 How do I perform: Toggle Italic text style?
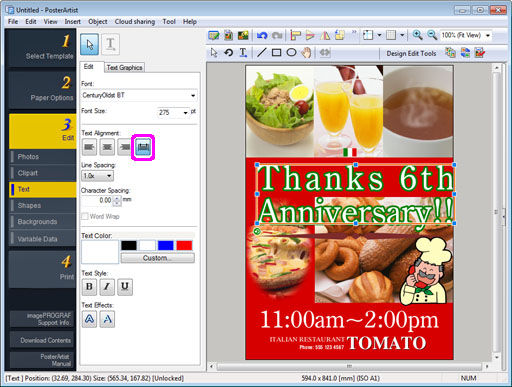[107, 287]
